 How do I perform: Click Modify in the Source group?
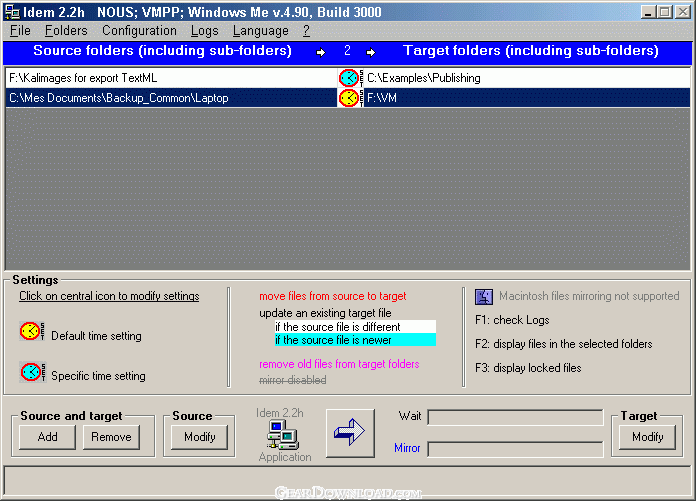tap(200, 437)
